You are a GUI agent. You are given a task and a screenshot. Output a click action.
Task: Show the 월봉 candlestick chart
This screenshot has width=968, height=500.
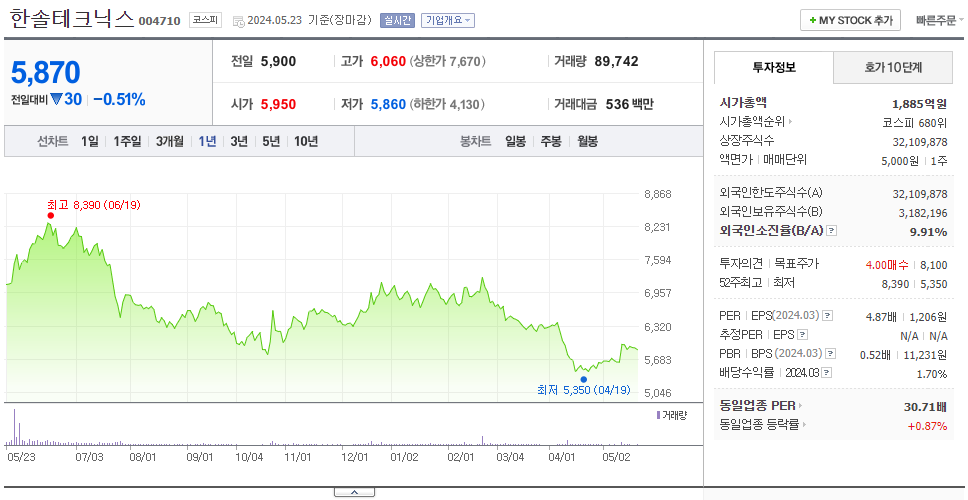coord(588,141)
